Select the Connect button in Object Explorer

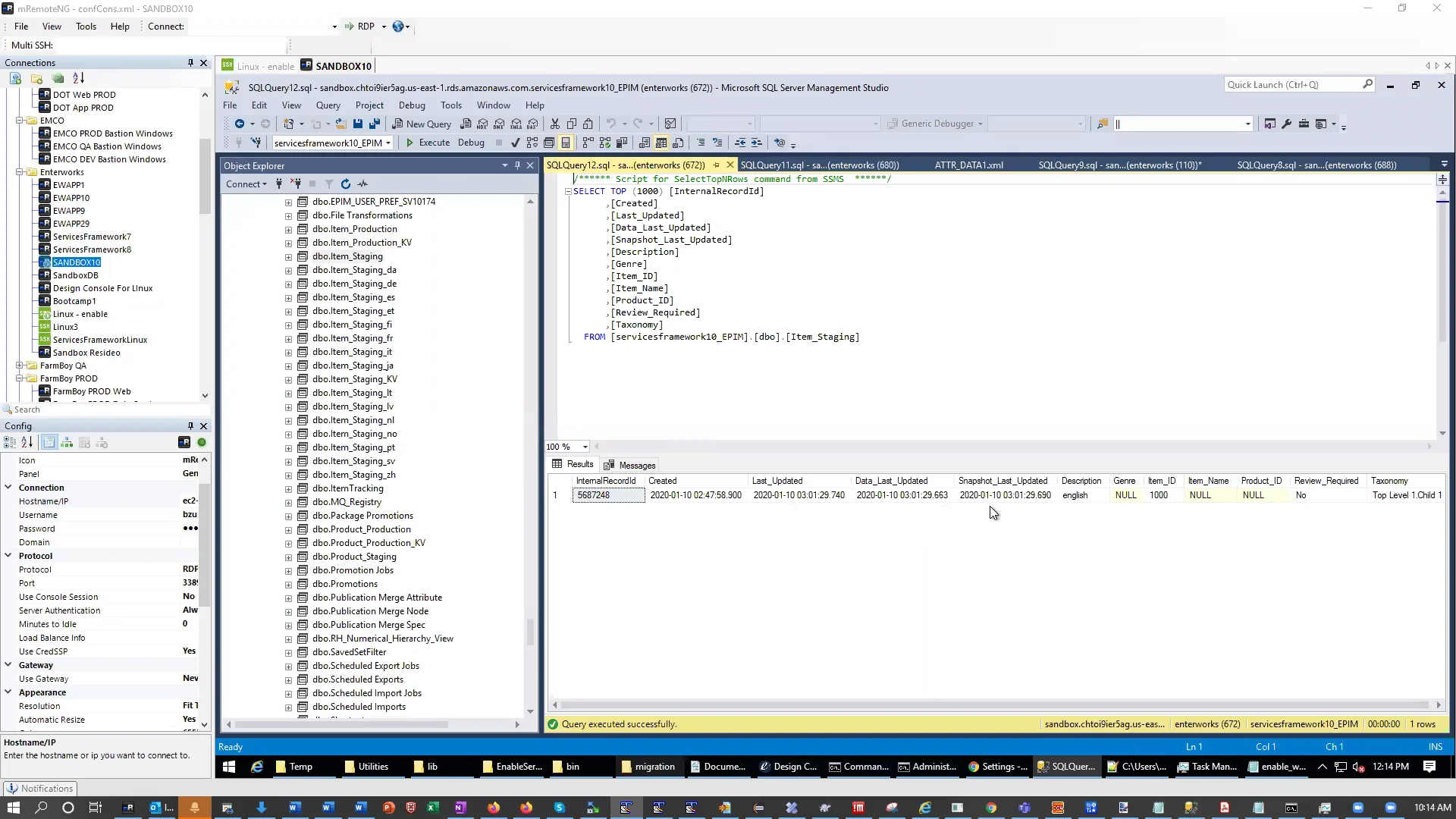pyautogui.click(x=245, y=184)
